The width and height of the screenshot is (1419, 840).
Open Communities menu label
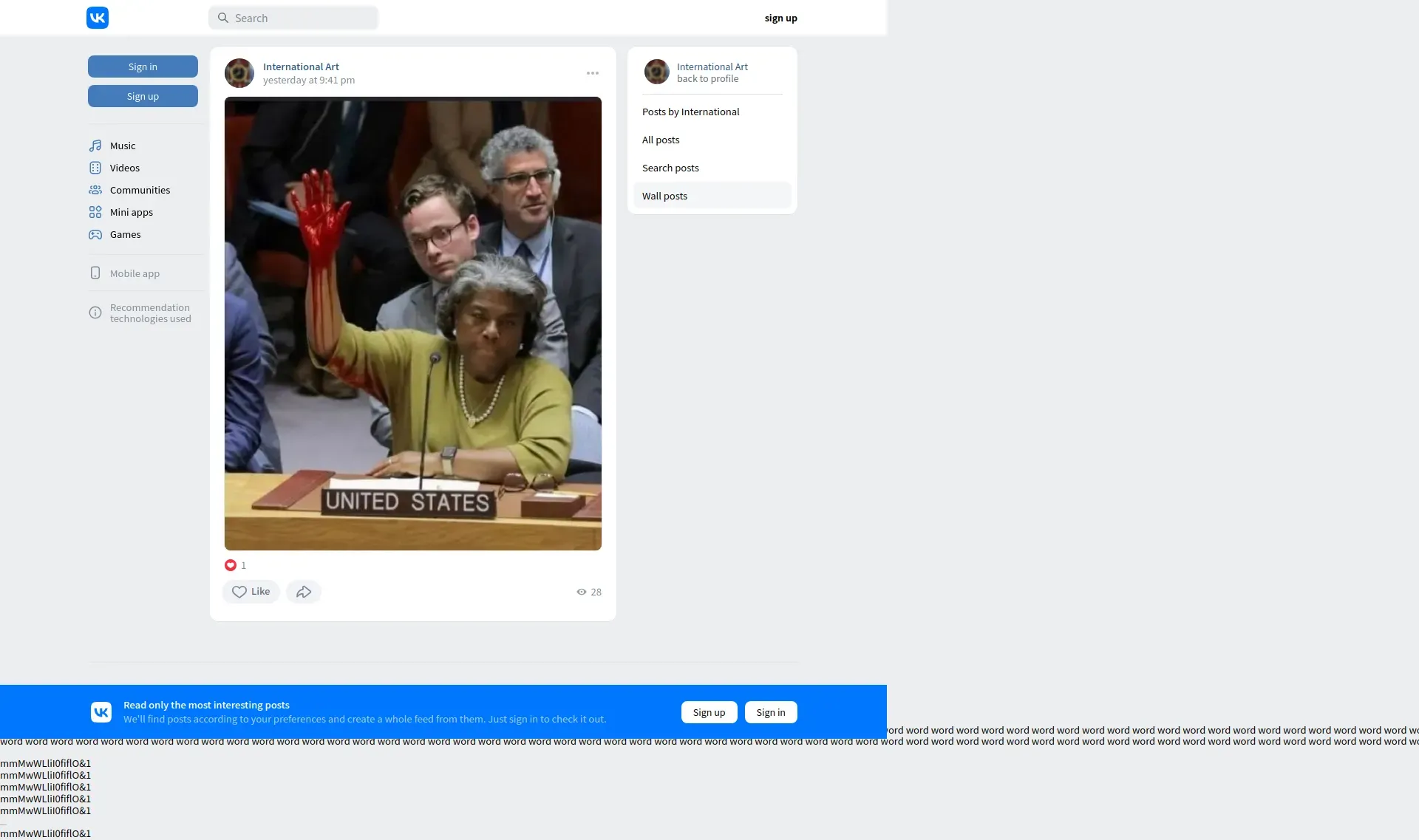click(x=140, y=190)
